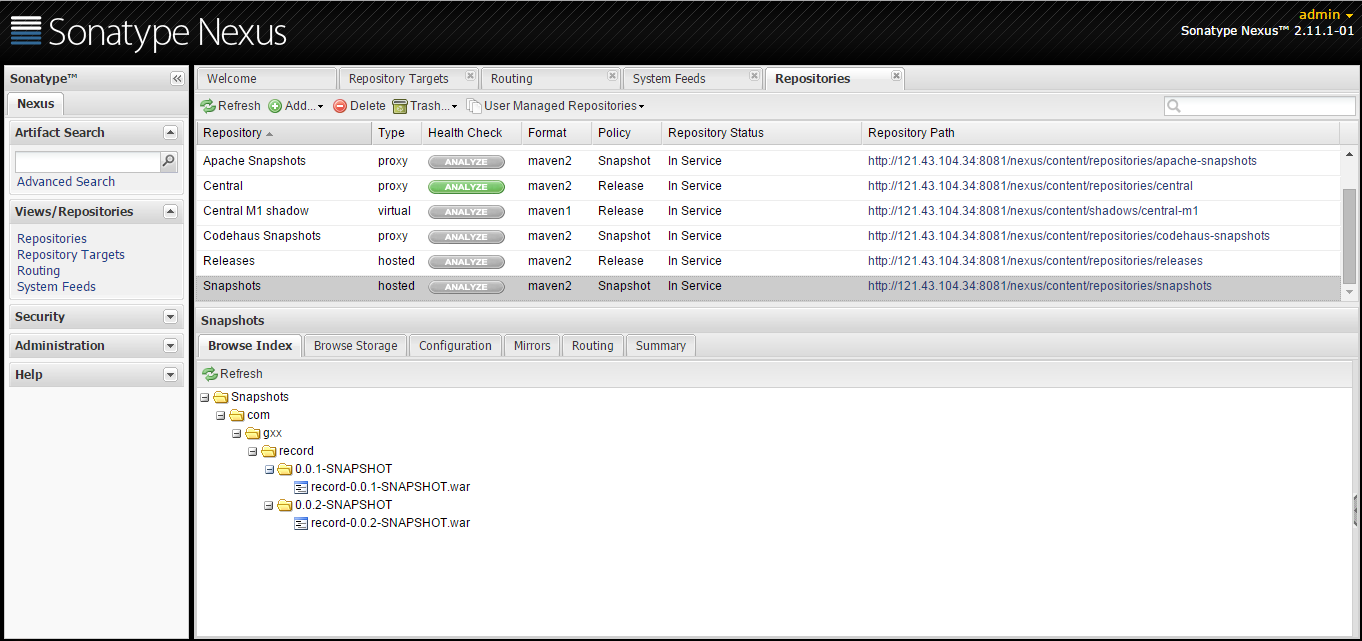Viewport: 1362px width, 641px height.
Task: Open Routing link in sidebar
Action: tap(39, 271)
